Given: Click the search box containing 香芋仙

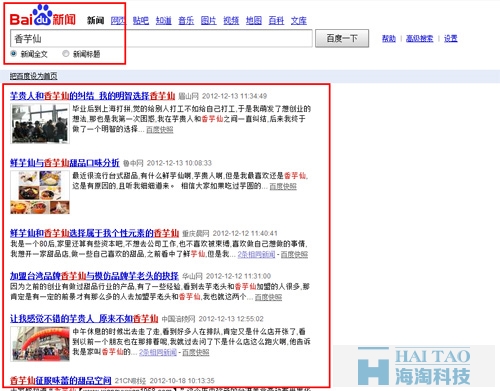Looking at the screenshot, I should click(x=161, y=38).
